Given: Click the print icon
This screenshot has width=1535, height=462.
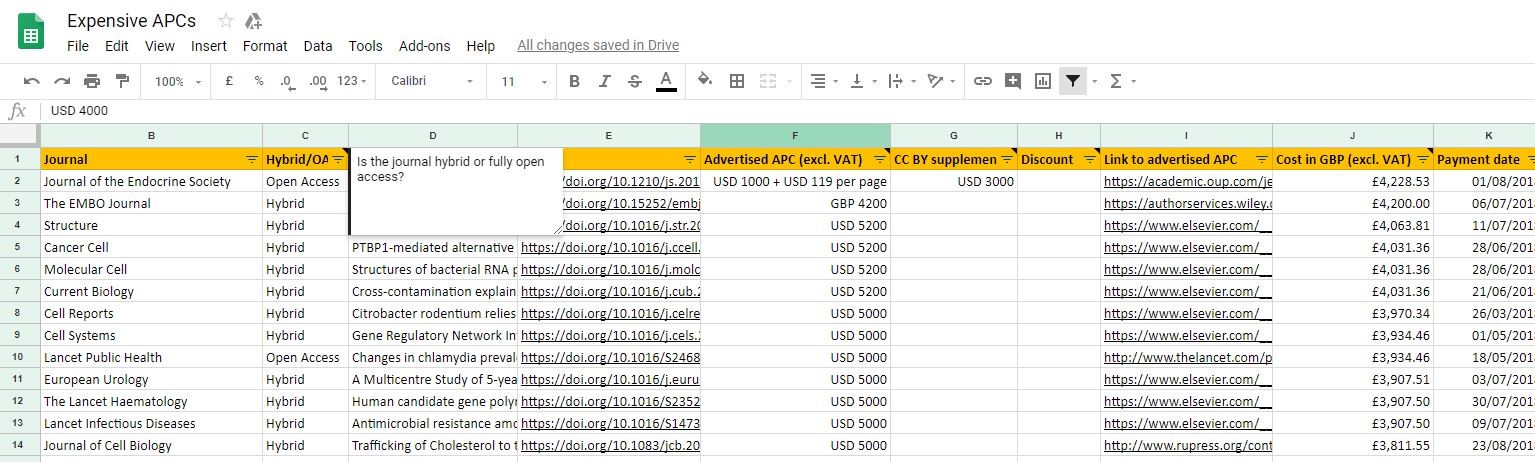Looking at the screenshot, I should (x=92, y=81).
